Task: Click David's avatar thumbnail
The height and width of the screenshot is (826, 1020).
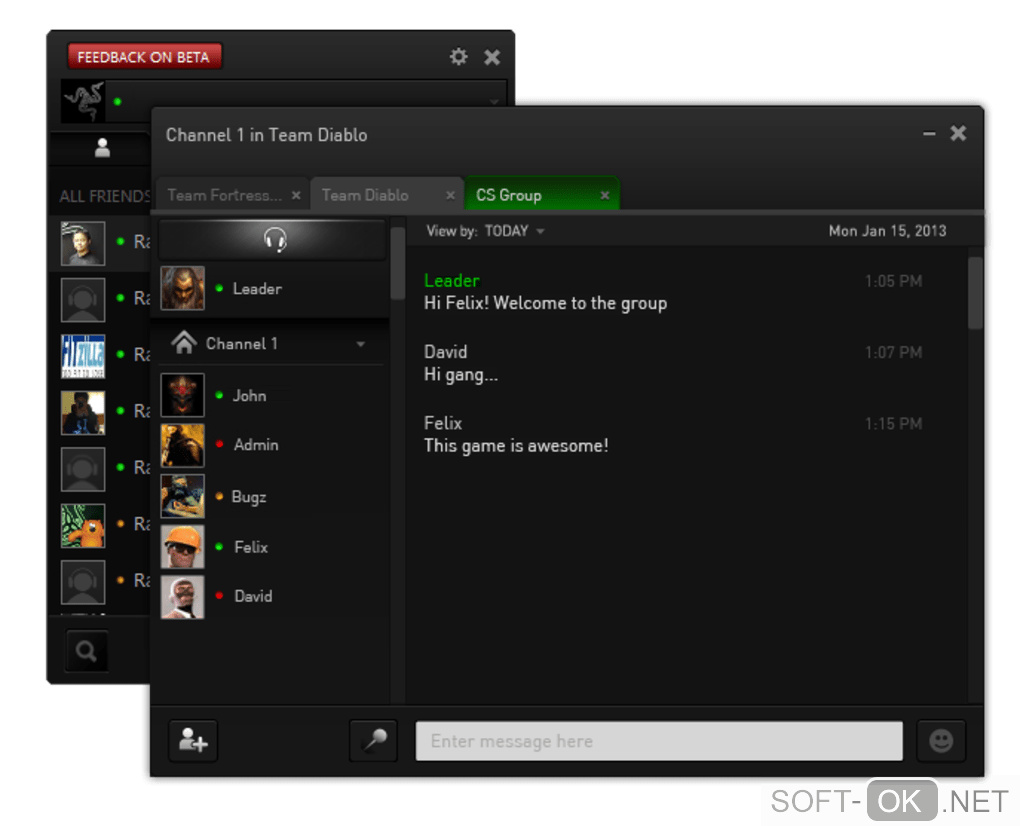Action: (x=183, y=596)
